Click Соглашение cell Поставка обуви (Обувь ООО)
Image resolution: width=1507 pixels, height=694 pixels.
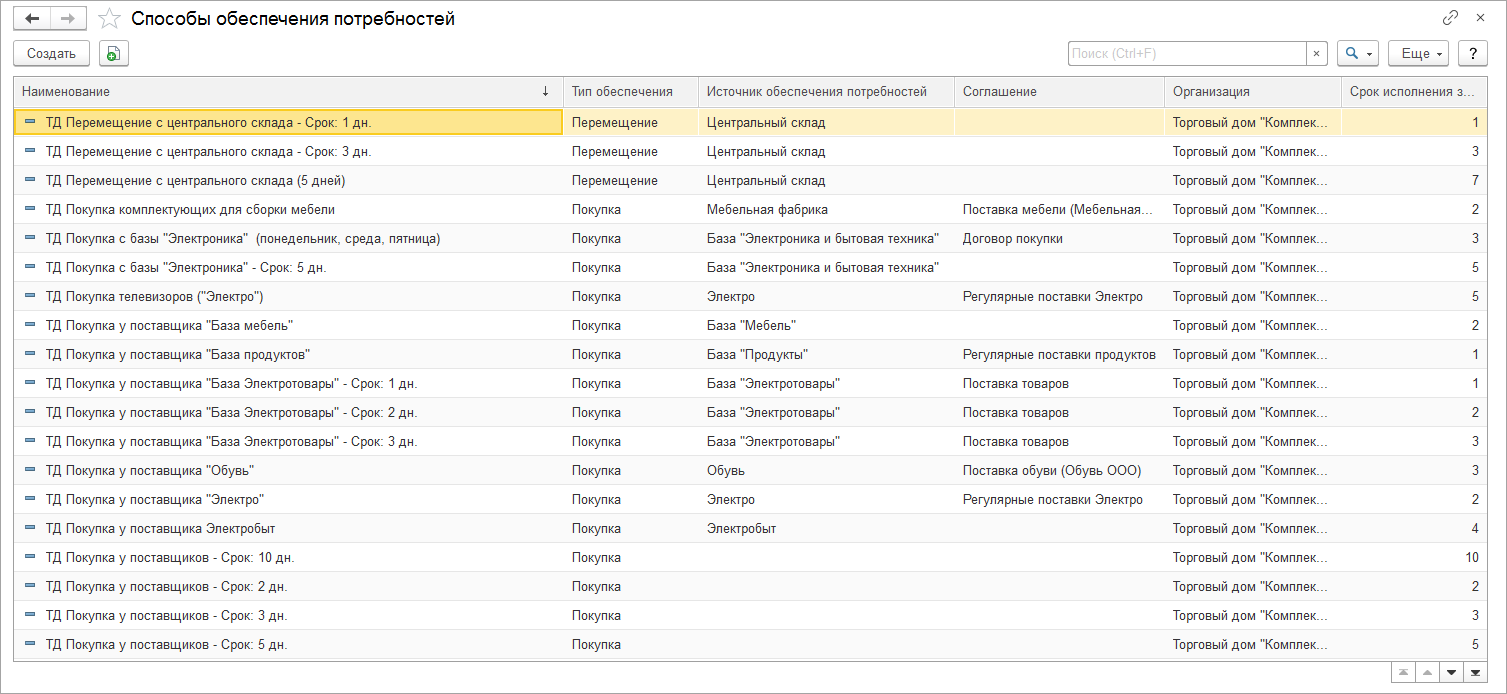point(1051,471)
